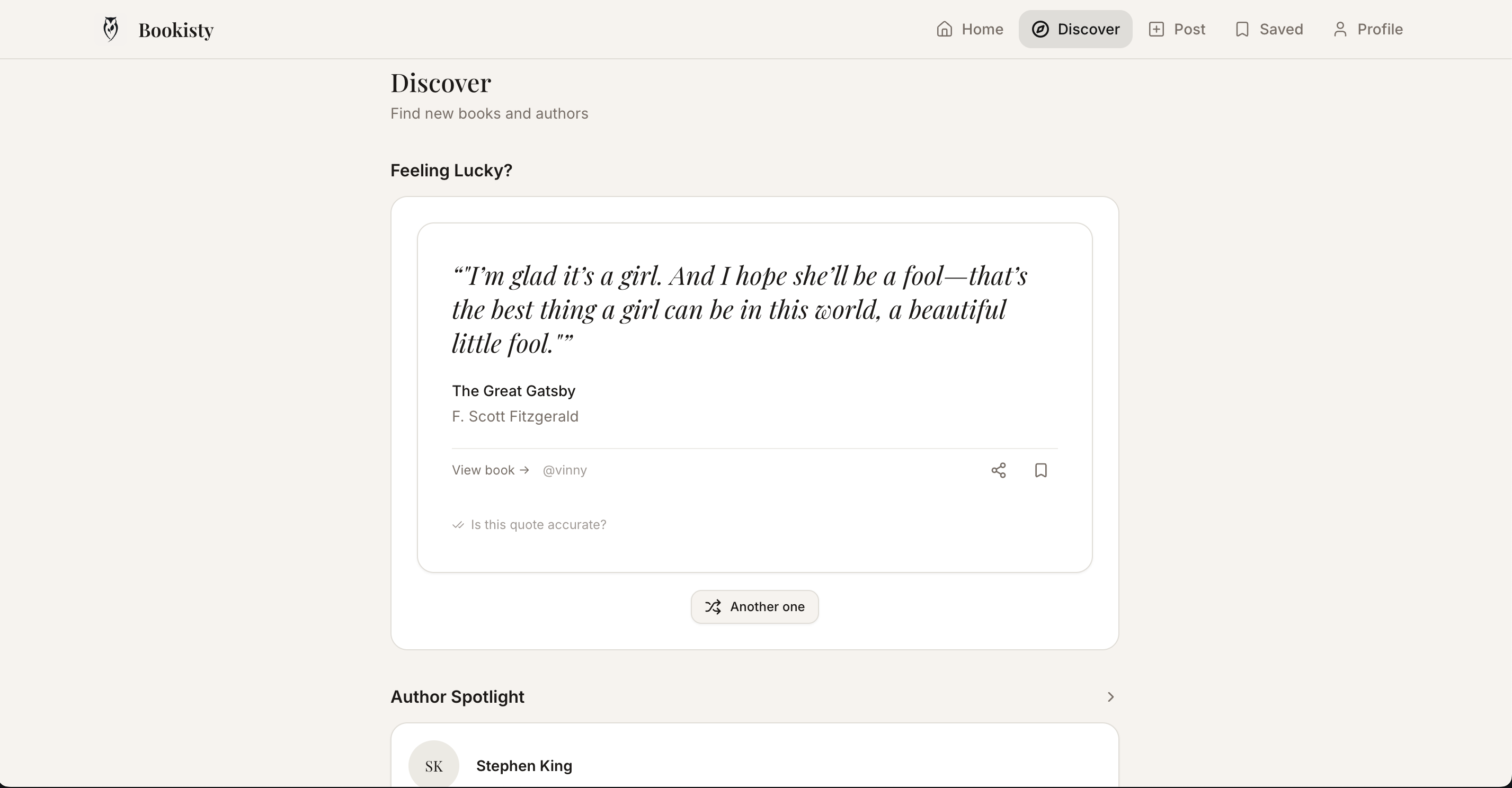Select the Home navigation icon
This screenshot has height=788, width=1512.
pos(944,29)
